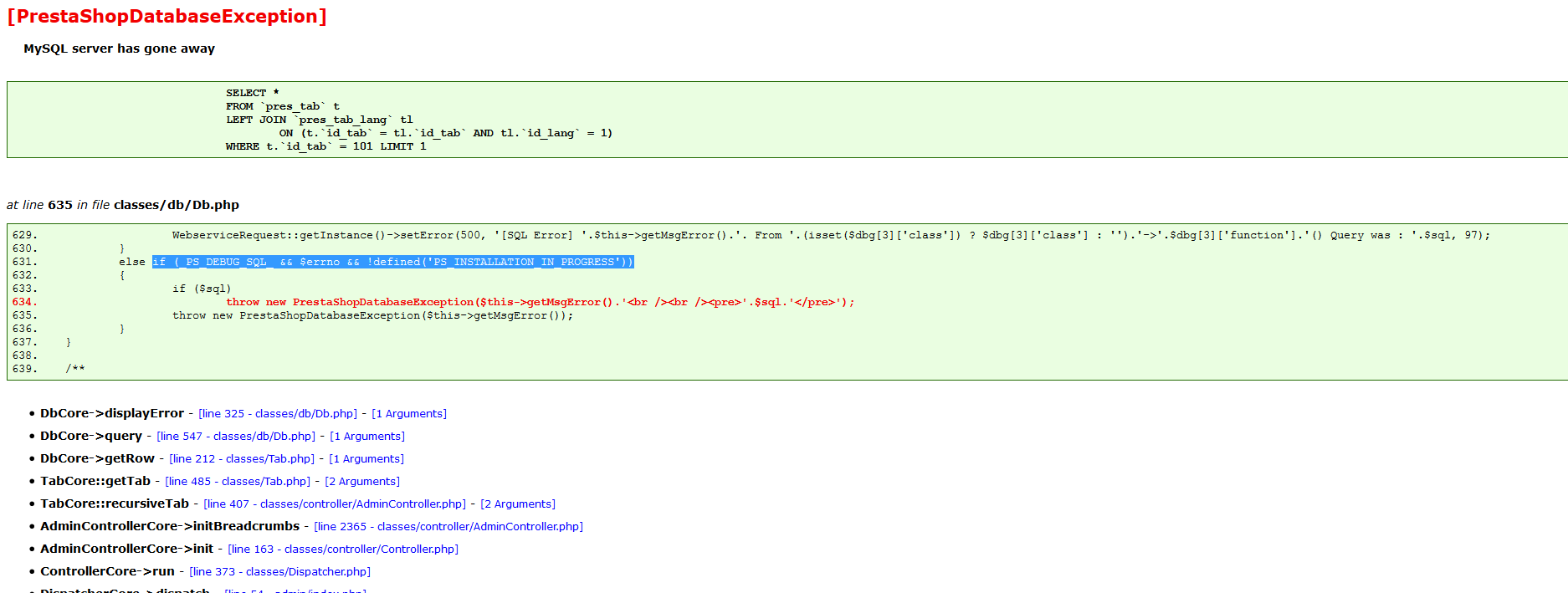
Task: Show arguments for DbCore->query
Action: coord(367,437)
